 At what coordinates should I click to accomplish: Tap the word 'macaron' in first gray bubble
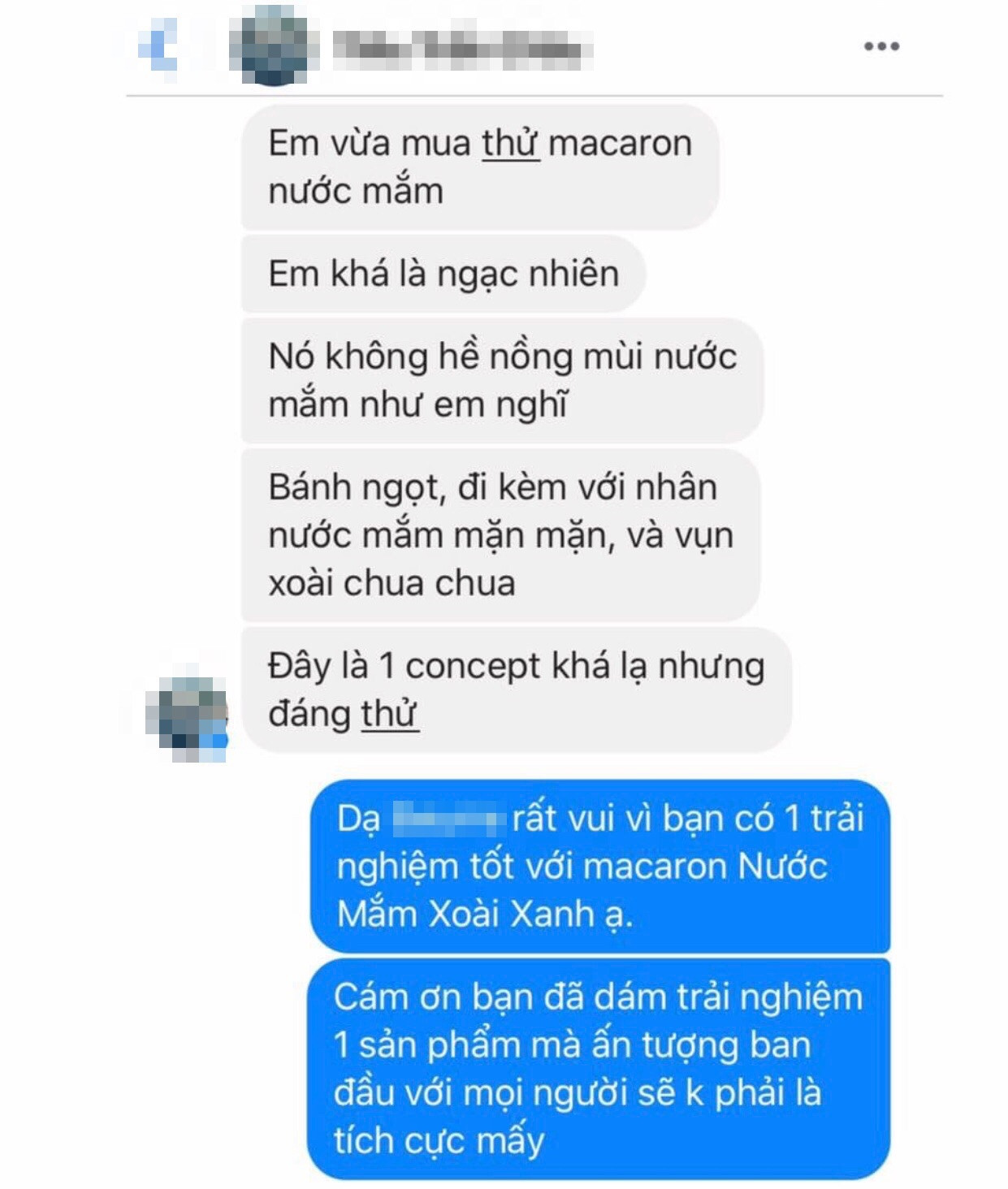[620, 144]
